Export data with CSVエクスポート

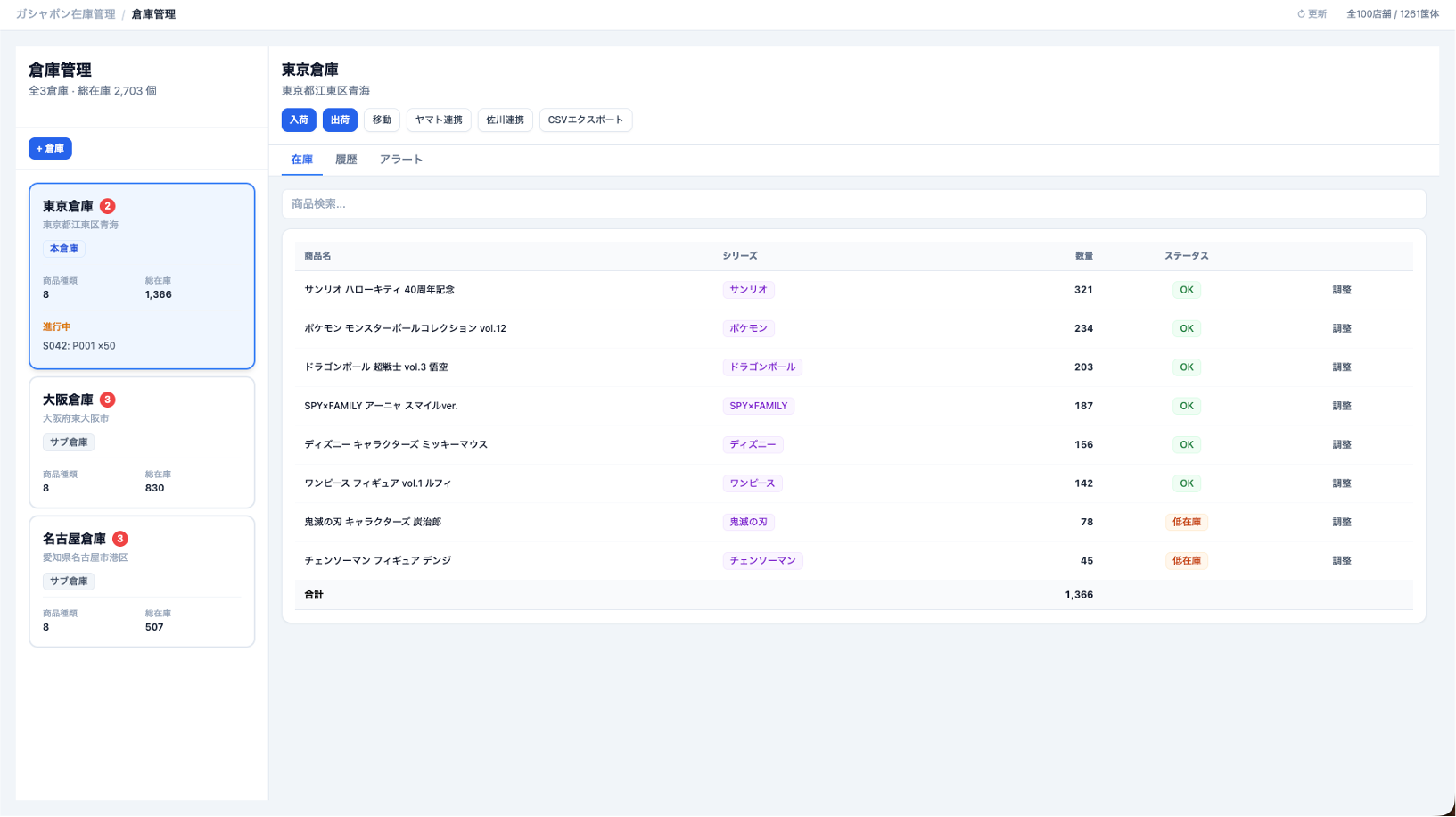click(585, 120)
